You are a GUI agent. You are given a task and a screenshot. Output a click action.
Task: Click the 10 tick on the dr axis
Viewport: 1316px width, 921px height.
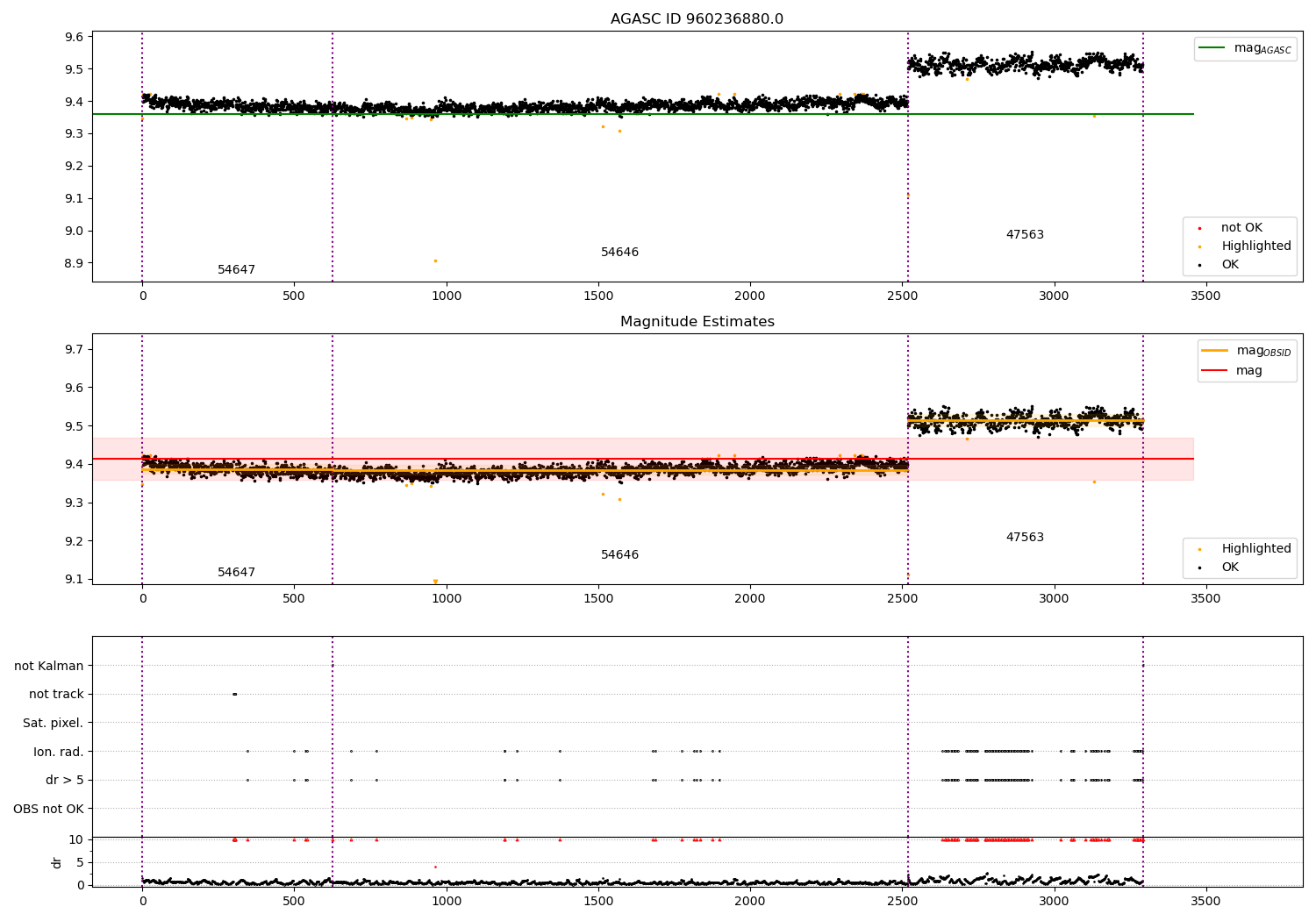[x=76, y=839]
